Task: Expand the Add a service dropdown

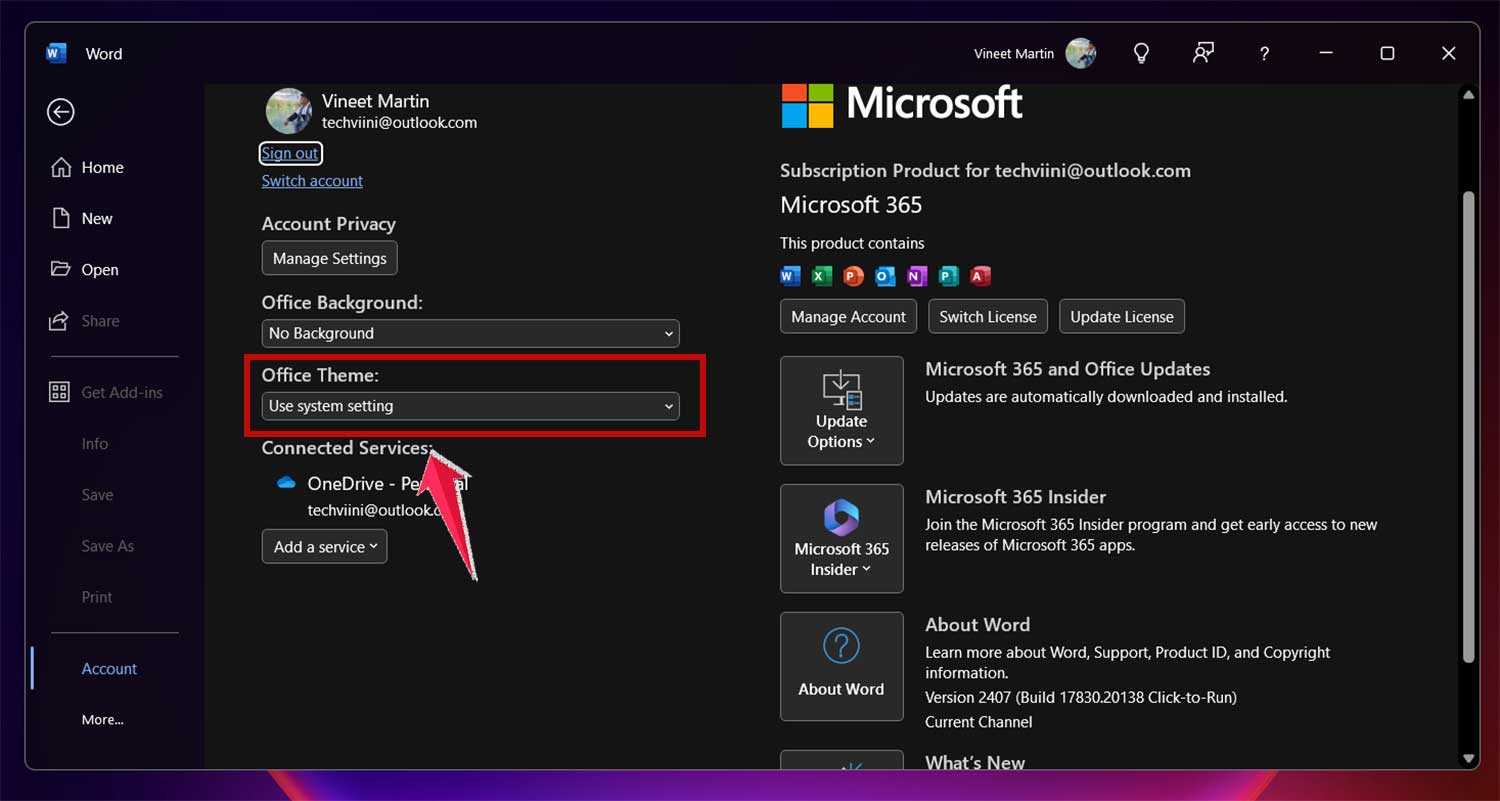Action: pyautogui.click(x=324, y=546)
